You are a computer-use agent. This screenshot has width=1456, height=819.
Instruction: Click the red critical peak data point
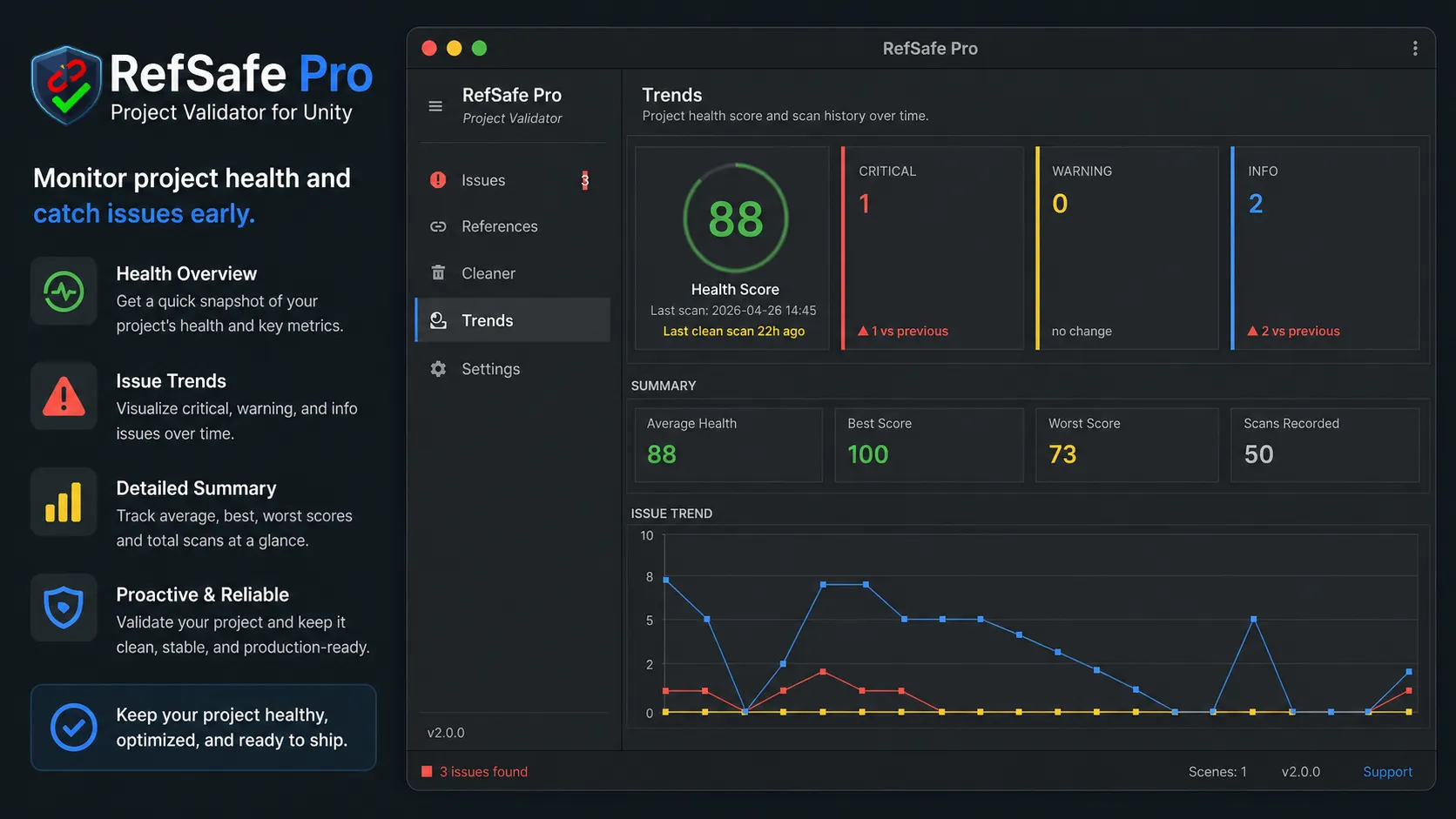coord(823,672)
